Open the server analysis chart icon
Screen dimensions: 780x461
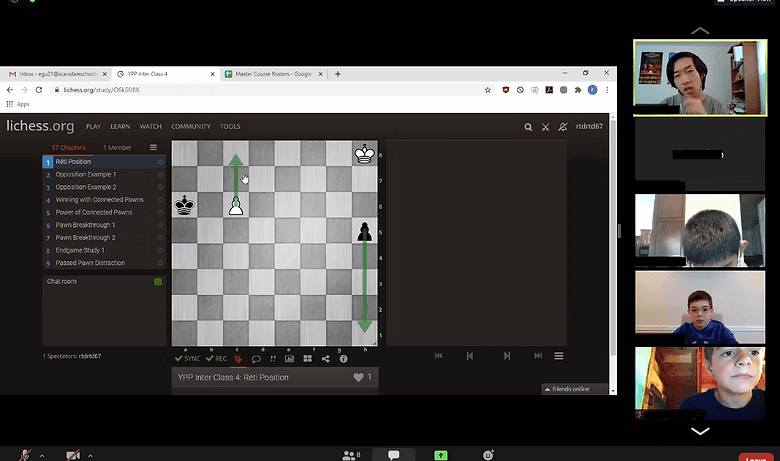[290, 359]
